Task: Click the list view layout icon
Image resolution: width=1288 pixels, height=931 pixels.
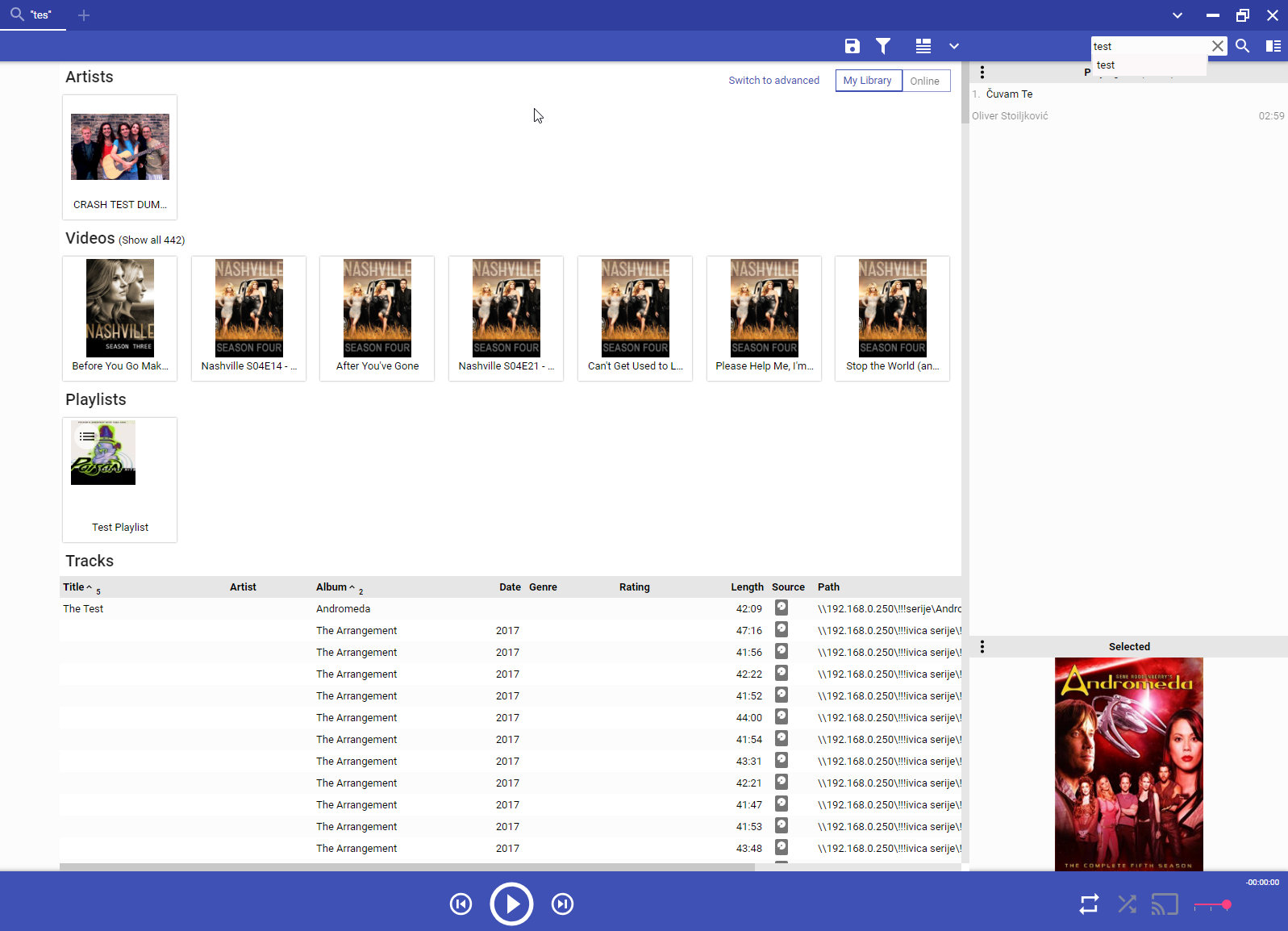Action: [x=923, y=46]
